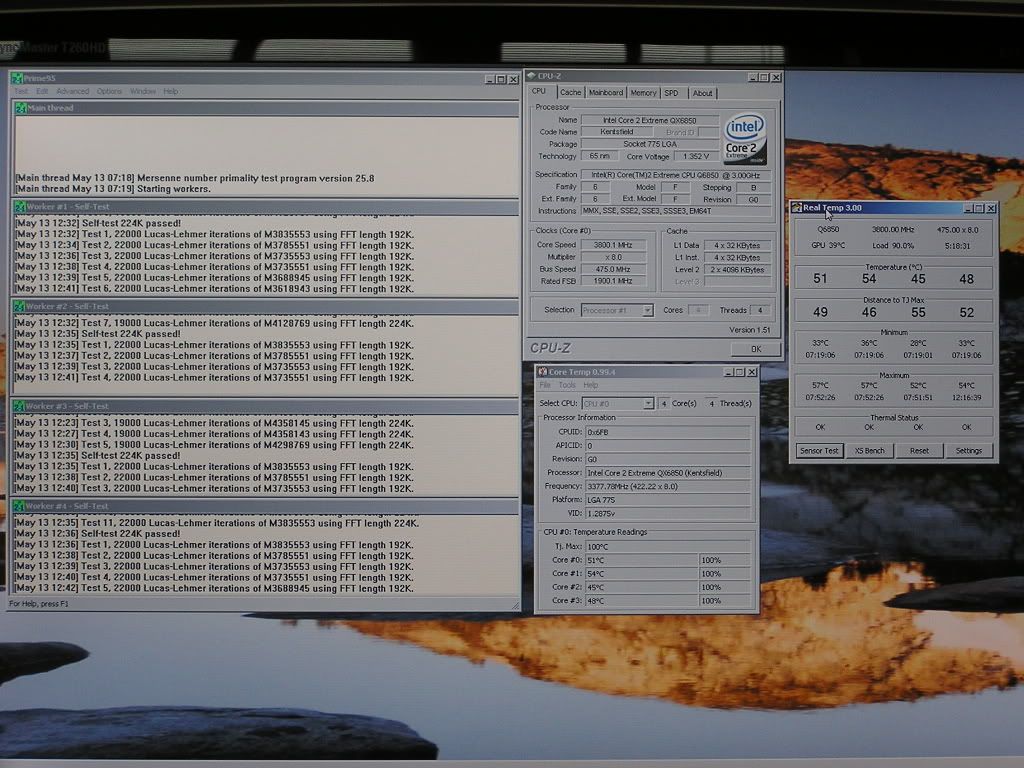
Task: Click the Prime95 status bar 'For Help, press F1'
Action: click(x=39, y=604)
